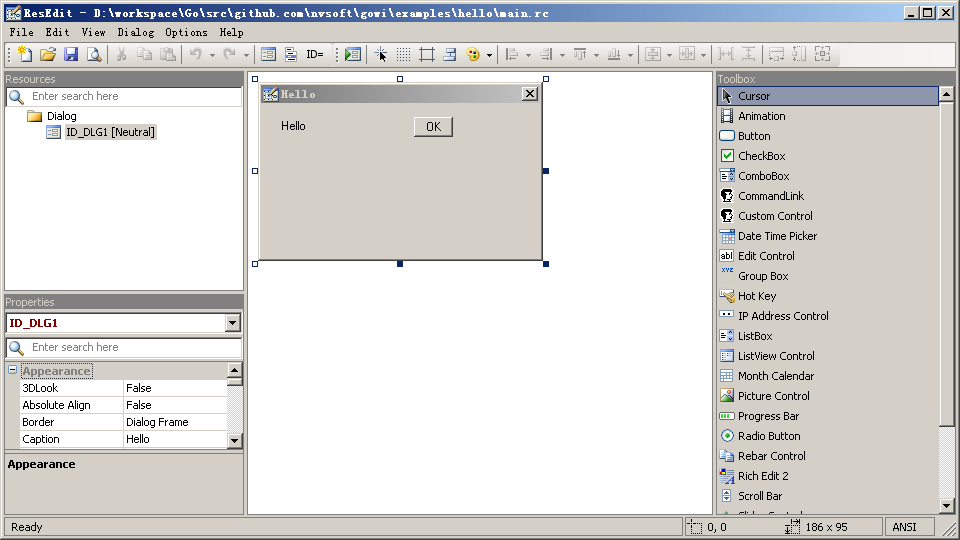Open the color palette dropdown arrow
Screen dimensions: 960x540
(489, 55)
